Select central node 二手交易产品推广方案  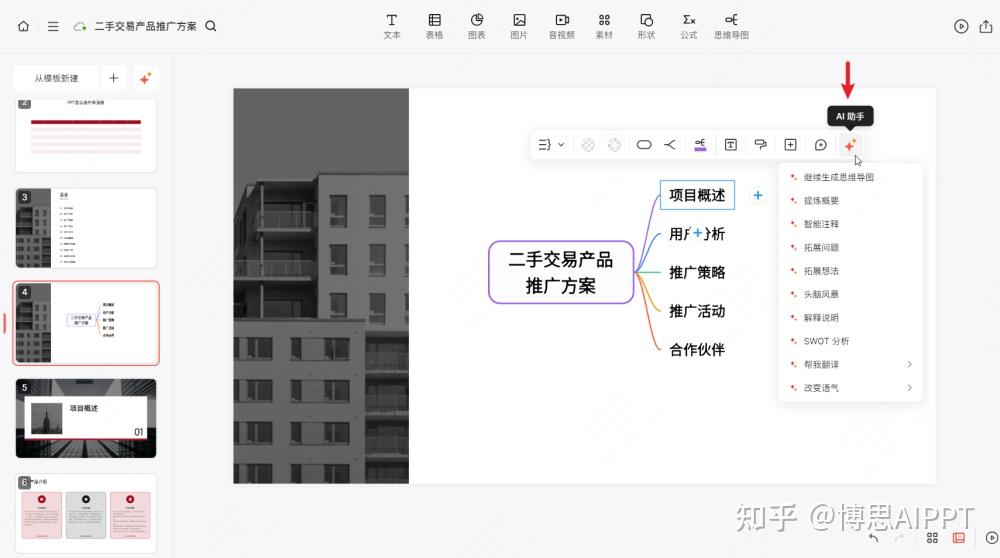pos(561,272)
